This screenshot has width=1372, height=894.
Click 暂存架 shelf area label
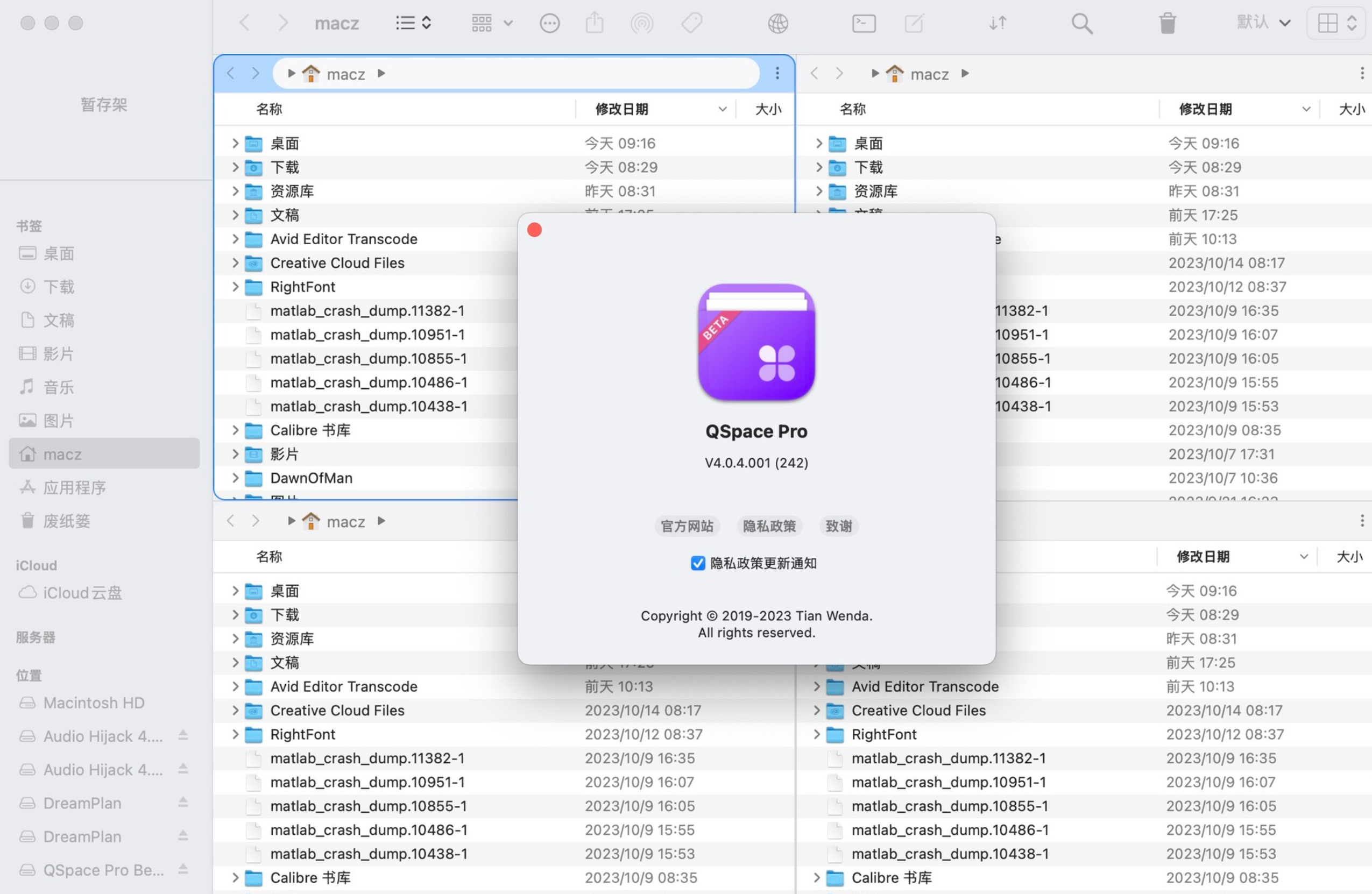[104, 104]
